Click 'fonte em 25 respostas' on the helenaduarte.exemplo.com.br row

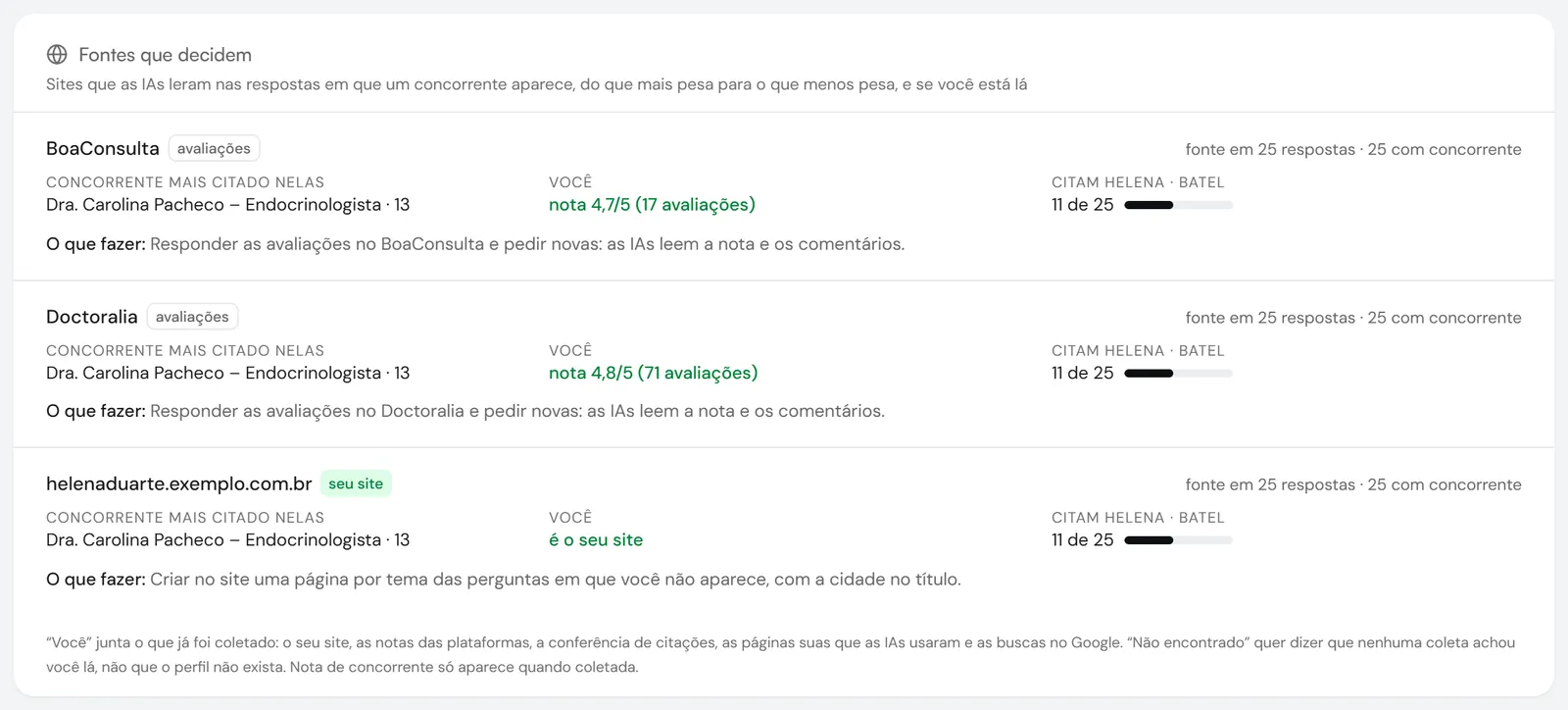[x=1270, y=484]
